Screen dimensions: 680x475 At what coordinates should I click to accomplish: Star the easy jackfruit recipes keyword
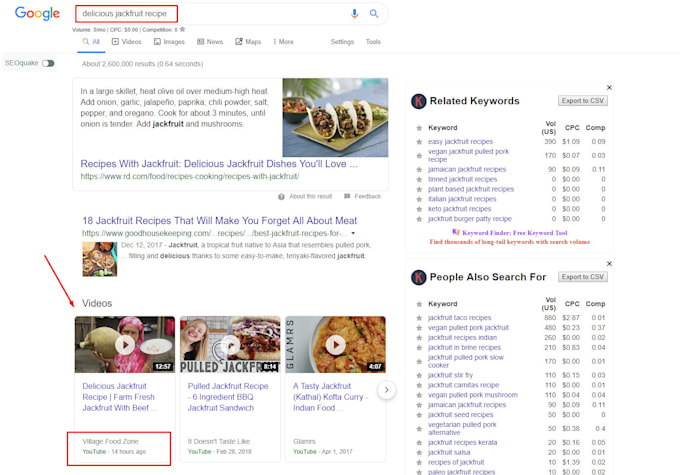pyautogui.click(x=419, y=142)
